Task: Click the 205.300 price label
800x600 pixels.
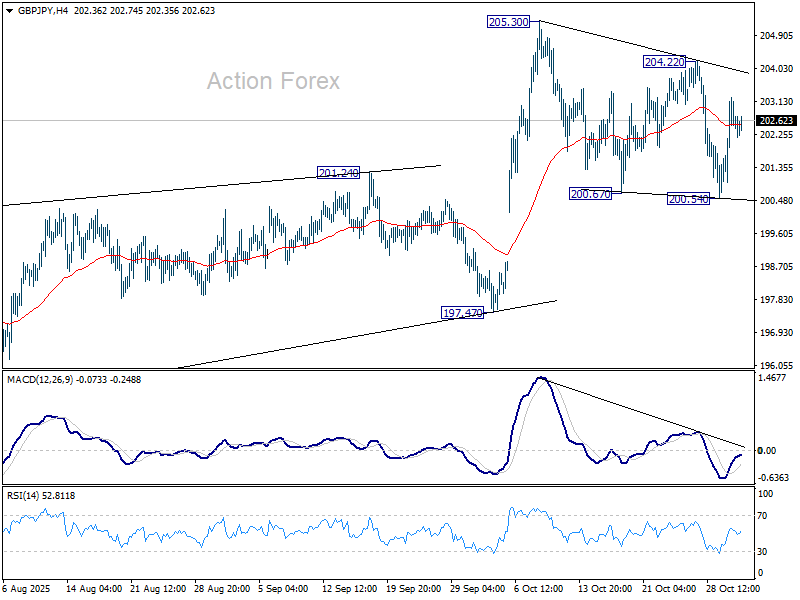Action: pyautogui.click(x=509, y=22)
